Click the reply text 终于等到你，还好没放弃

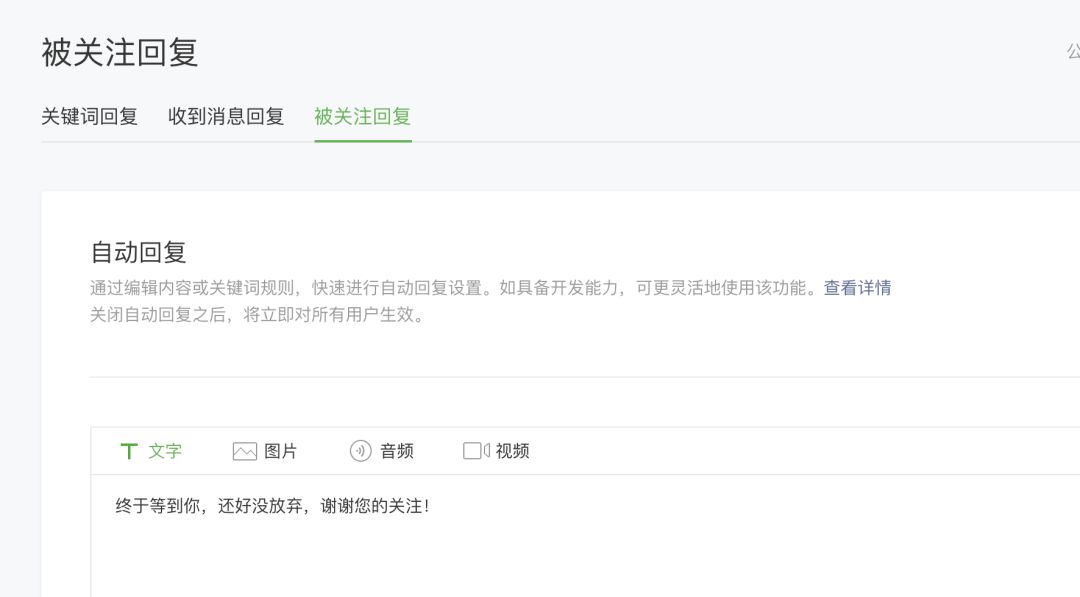209,506
